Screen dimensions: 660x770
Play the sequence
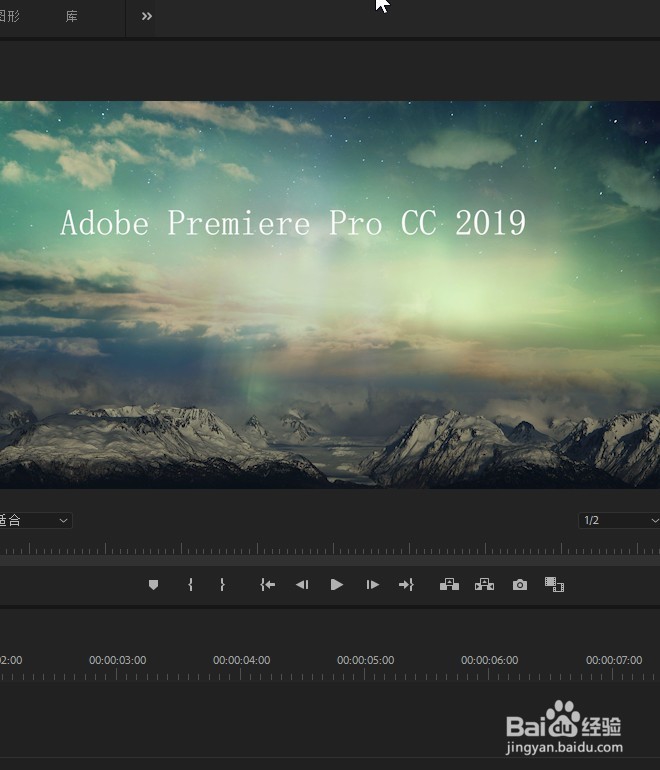pyautogui.click(x=337, y=584)
